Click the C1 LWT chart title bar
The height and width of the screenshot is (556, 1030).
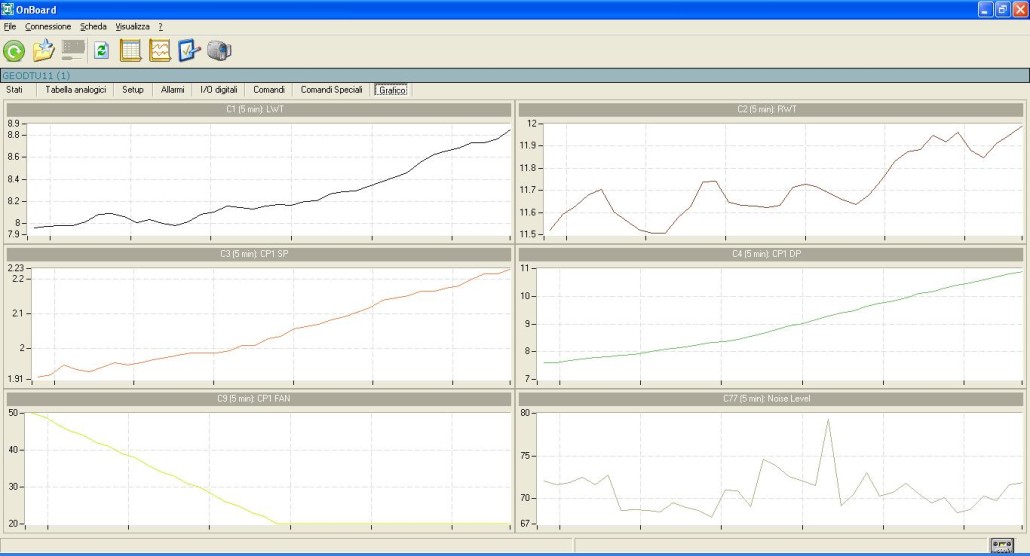(258, 109)
